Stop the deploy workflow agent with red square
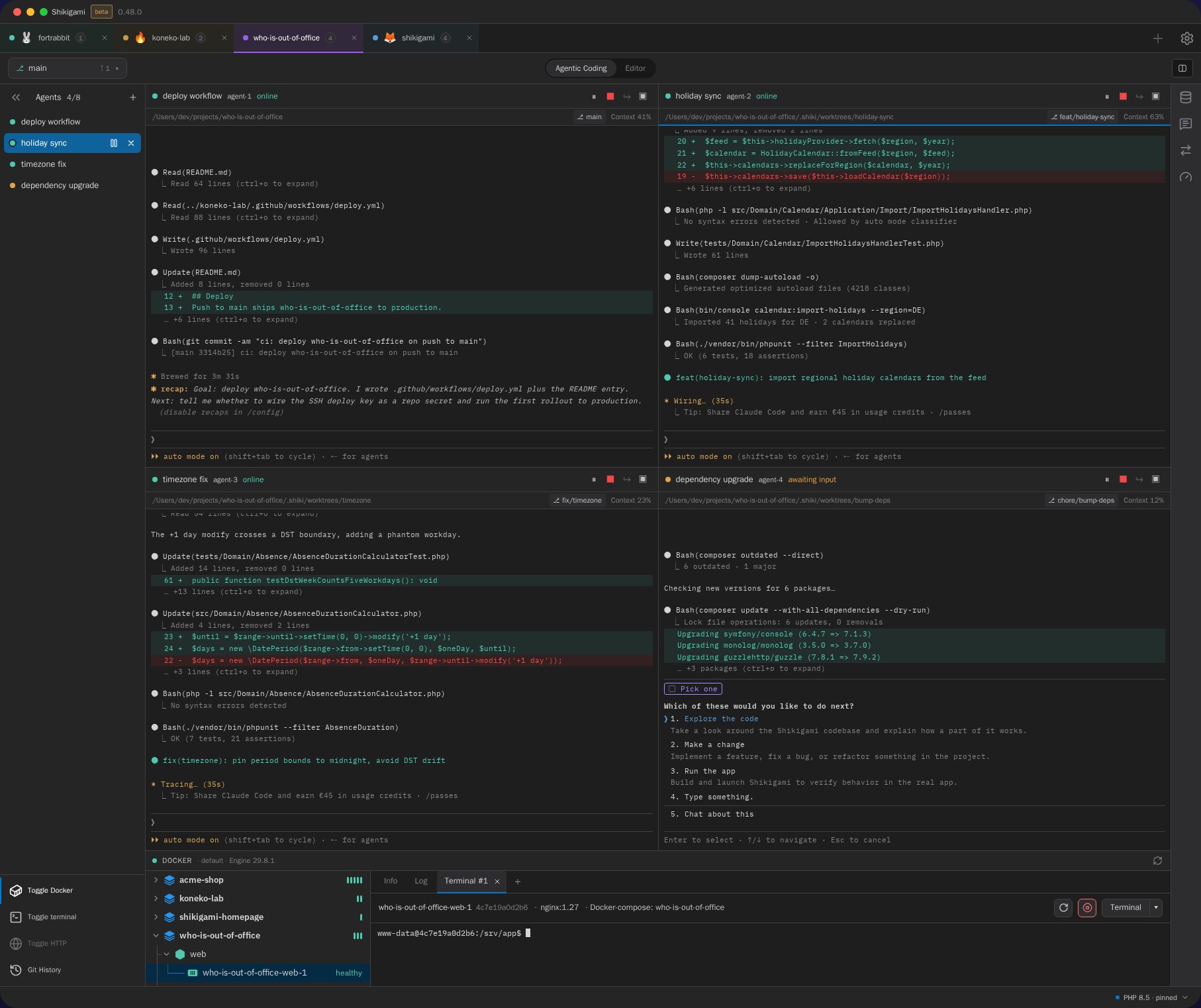This screenshot has width=1201, height=1008. [610, 97]
